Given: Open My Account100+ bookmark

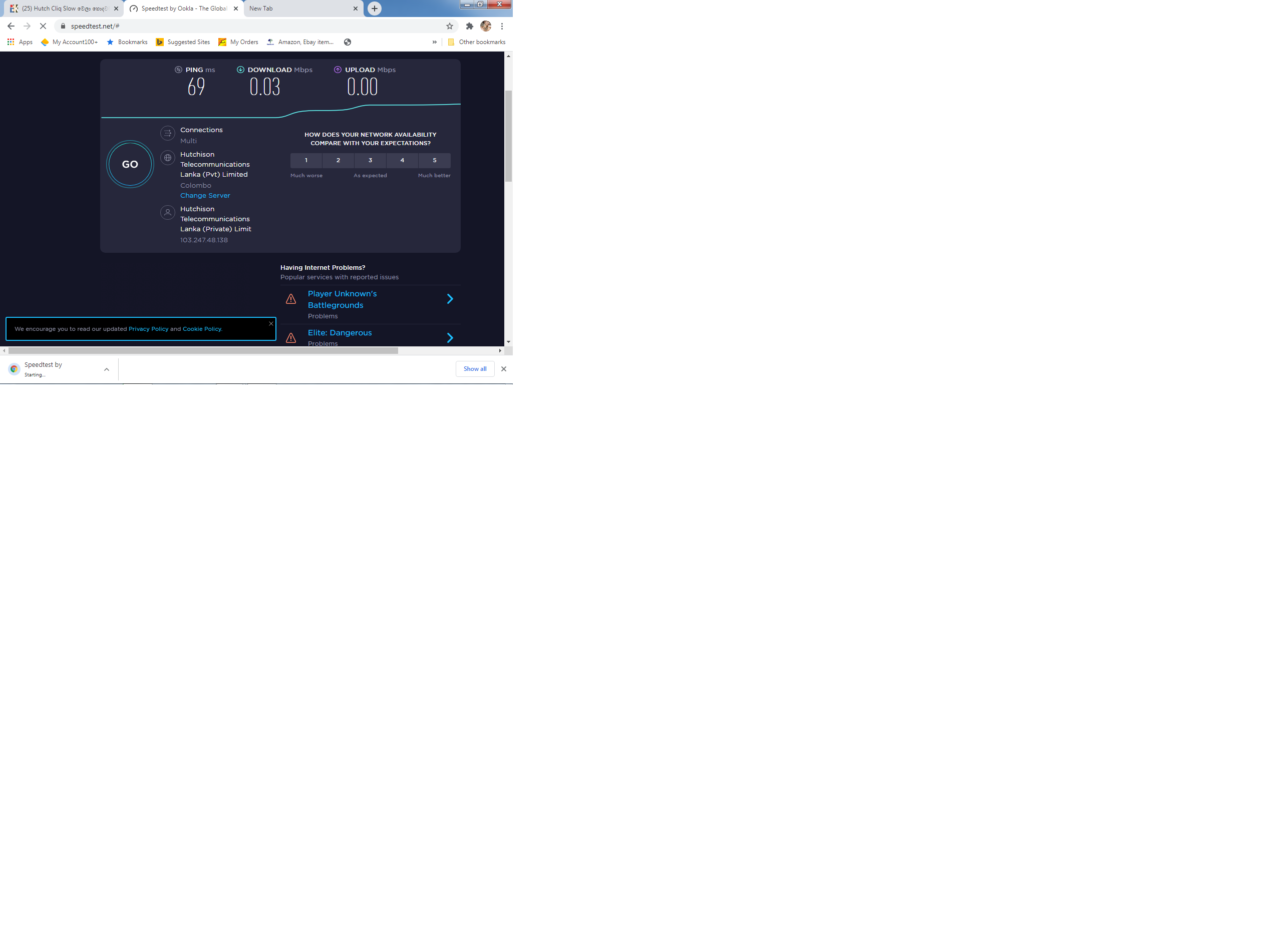Looking at the screenshot, I should click(x=69, y=42).
